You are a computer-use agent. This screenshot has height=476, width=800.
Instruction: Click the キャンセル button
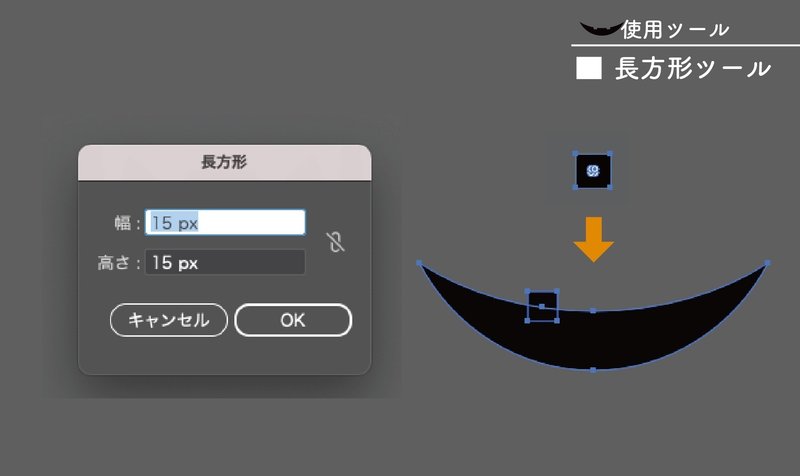coord(168,320)
